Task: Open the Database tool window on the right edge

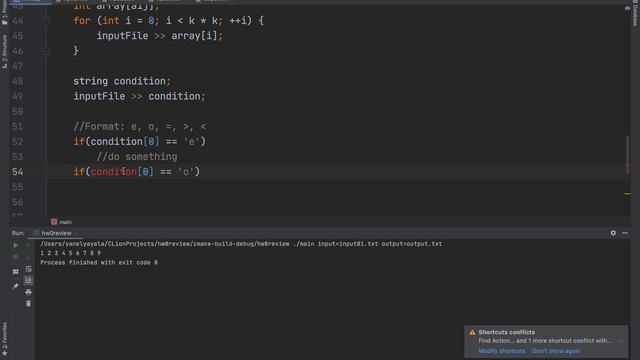Action: [636, 13]
